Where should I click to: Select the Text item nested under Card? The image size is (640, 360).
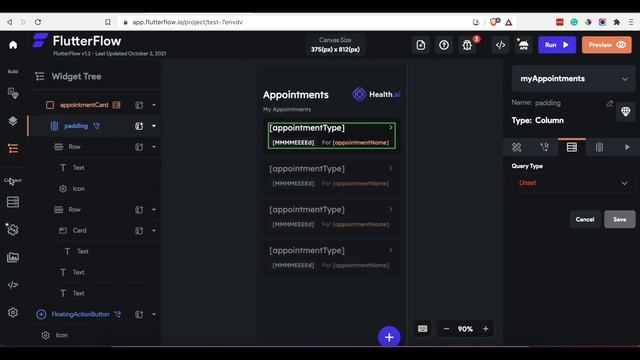[x=83, y=251]
